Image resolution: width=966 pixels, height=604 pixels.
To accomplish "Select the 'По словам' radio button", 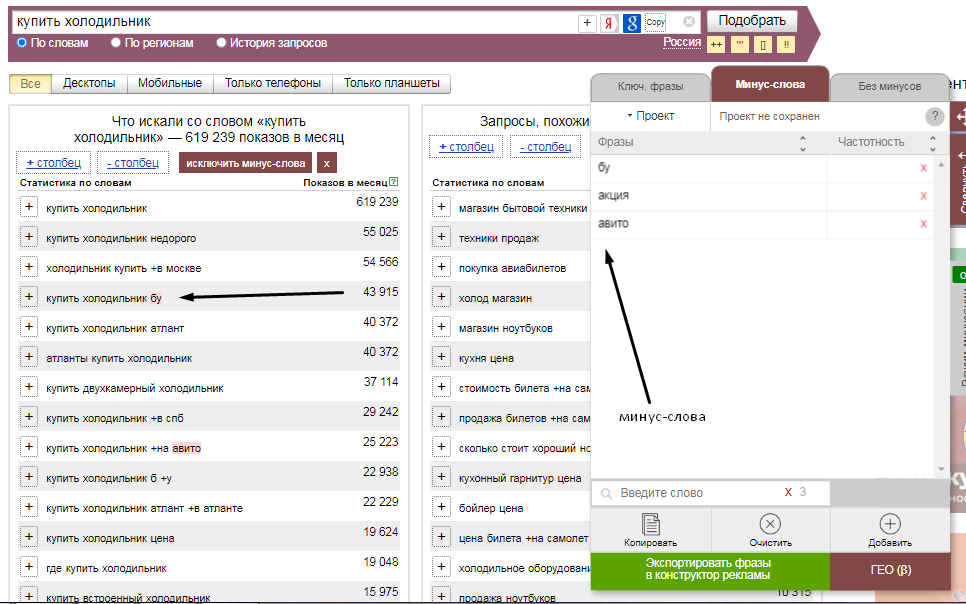I will [x=22, y=43].
